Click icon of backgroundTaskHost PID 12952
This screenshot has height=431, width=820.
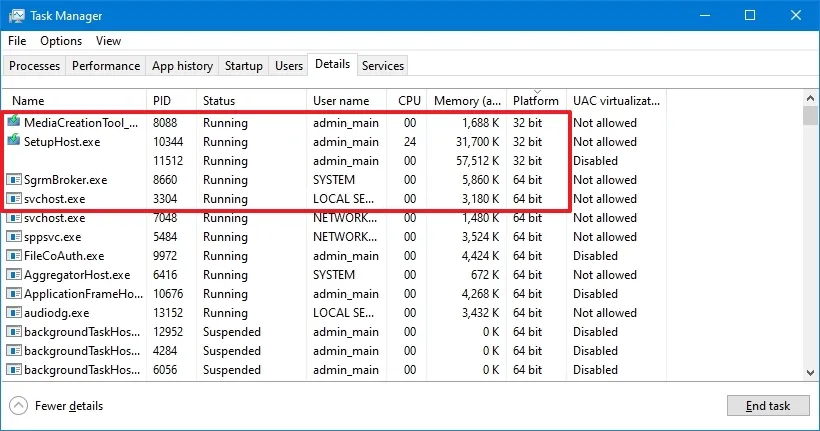click(14, 332)
